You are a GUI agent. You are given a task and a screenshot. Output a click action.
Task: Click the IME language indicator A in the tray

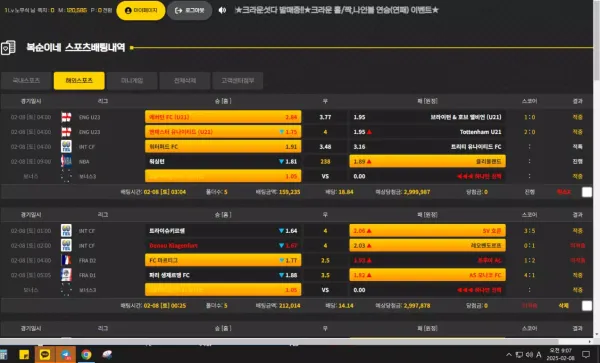[539, 355]
